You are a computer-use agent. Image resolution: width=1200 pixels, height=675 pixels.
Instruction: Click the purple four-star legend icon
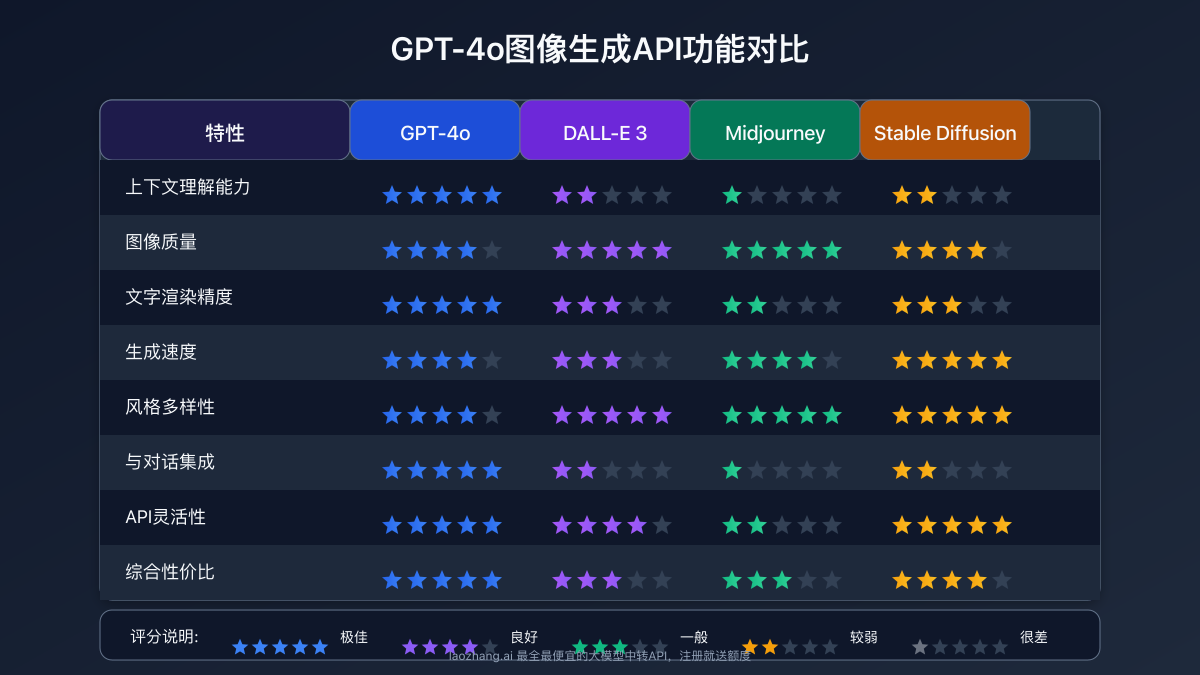(x=450, y=647)
